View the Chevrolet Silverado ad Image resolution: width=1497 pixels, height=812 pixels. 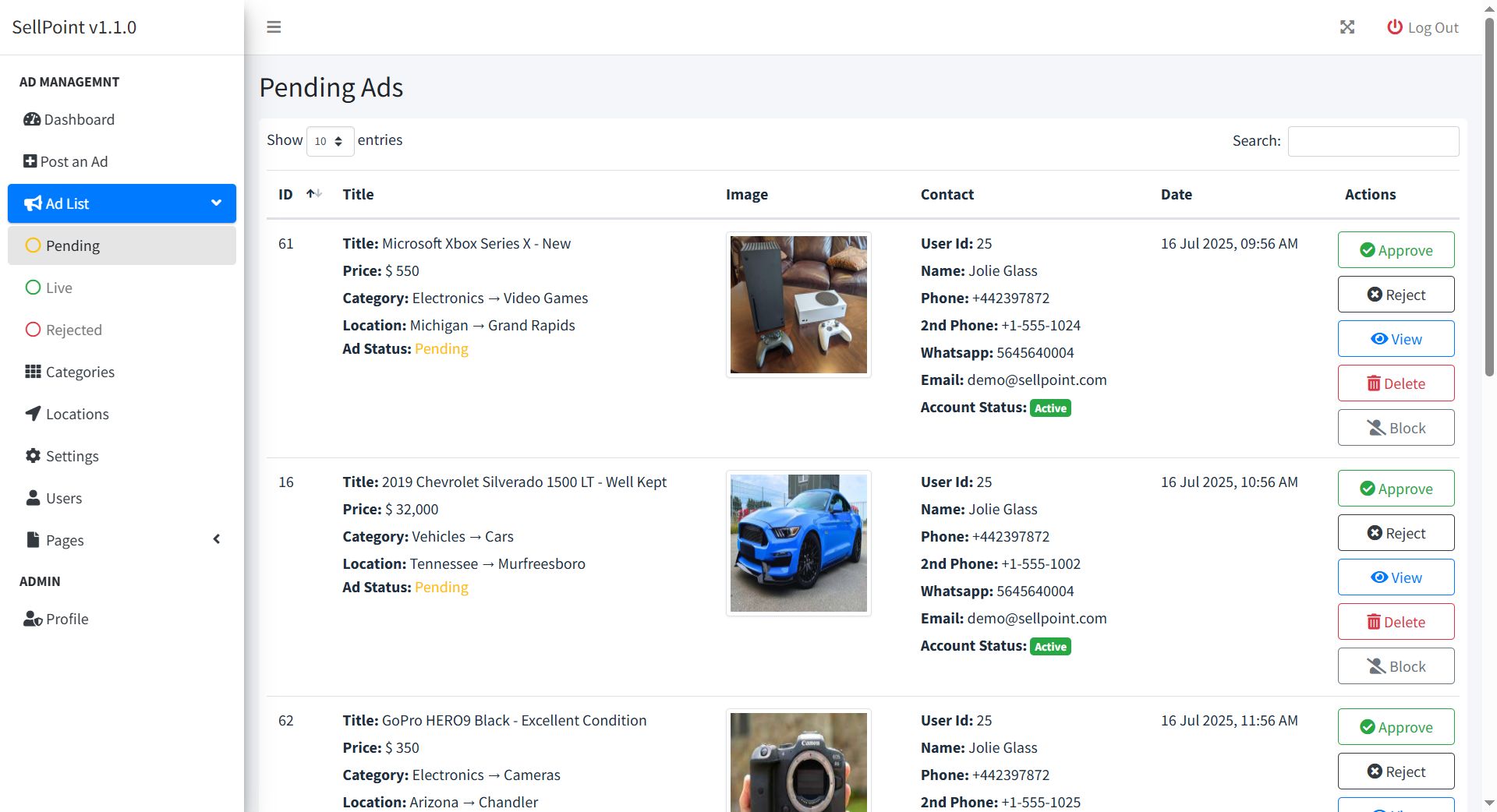(1396, 577)
